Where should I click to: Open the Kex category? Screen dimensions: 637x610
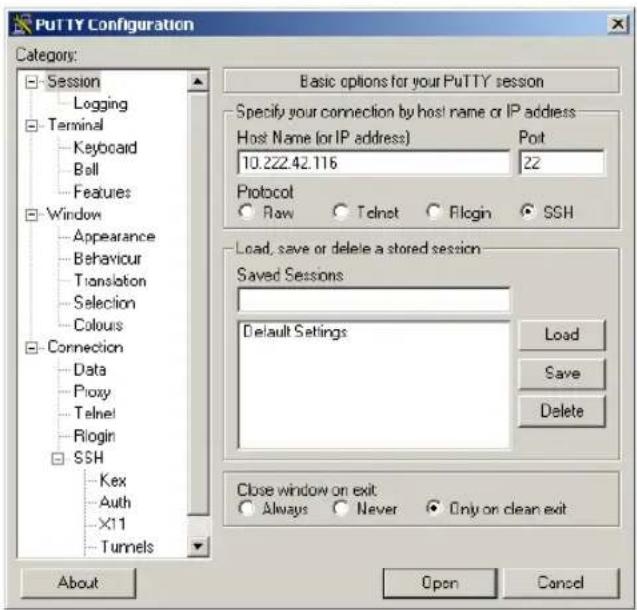(113, 481)
